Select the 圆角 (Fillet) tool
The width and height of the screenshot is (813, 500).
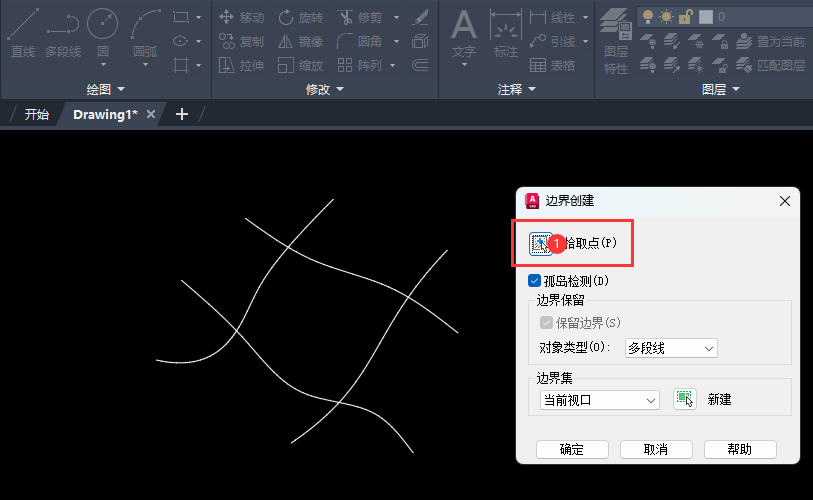tap(360, 41)
